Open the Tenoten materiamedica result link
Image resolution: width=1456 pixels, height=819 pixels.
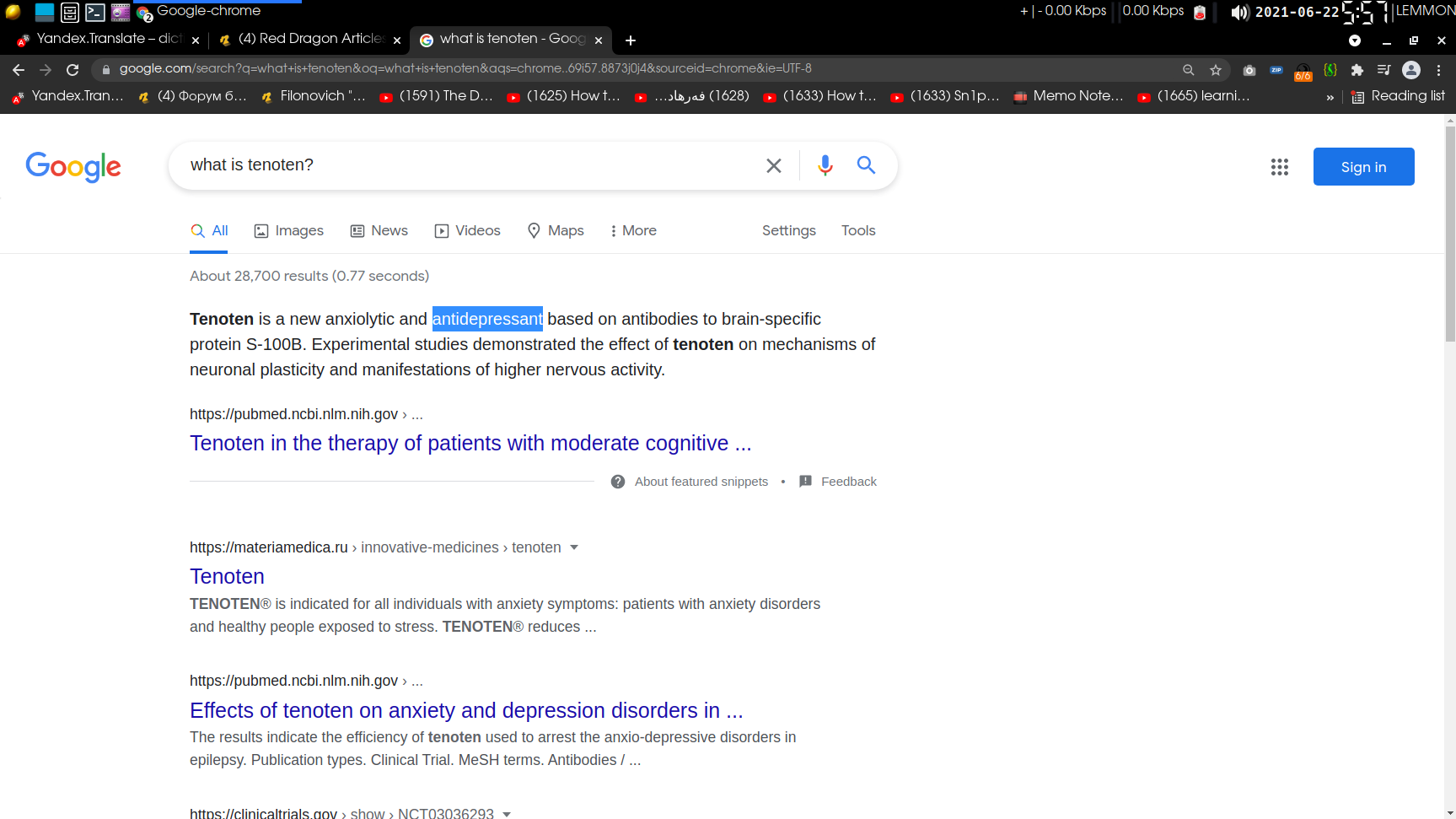[227, 576]
